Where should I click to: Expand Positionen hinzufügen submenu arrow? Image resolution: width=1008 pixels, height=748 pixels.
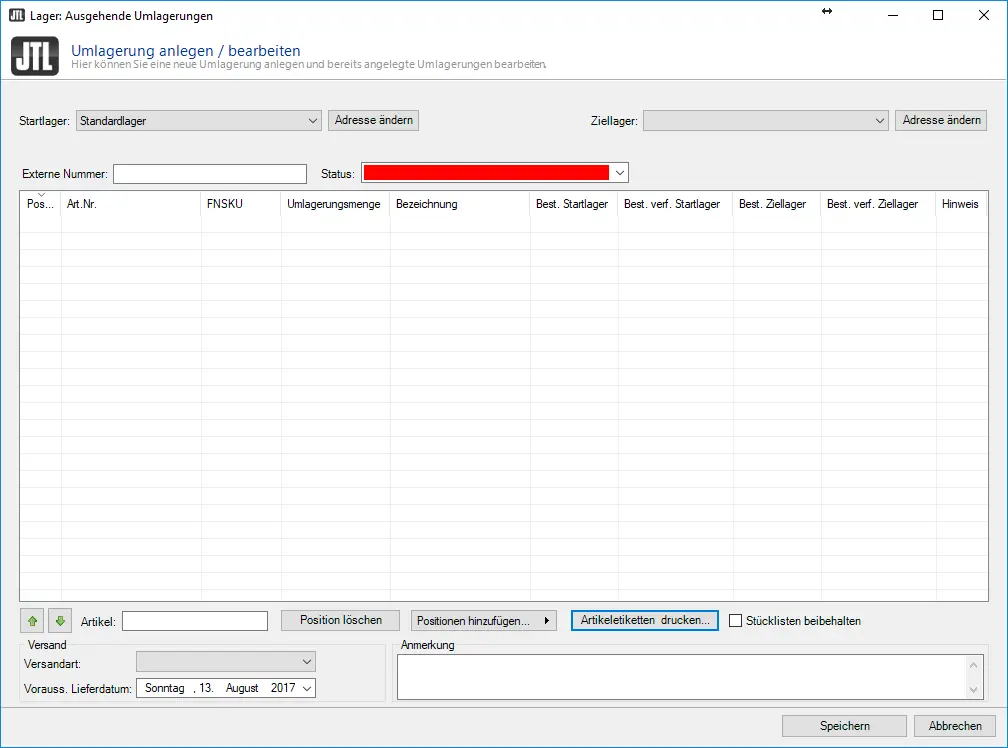546,621
